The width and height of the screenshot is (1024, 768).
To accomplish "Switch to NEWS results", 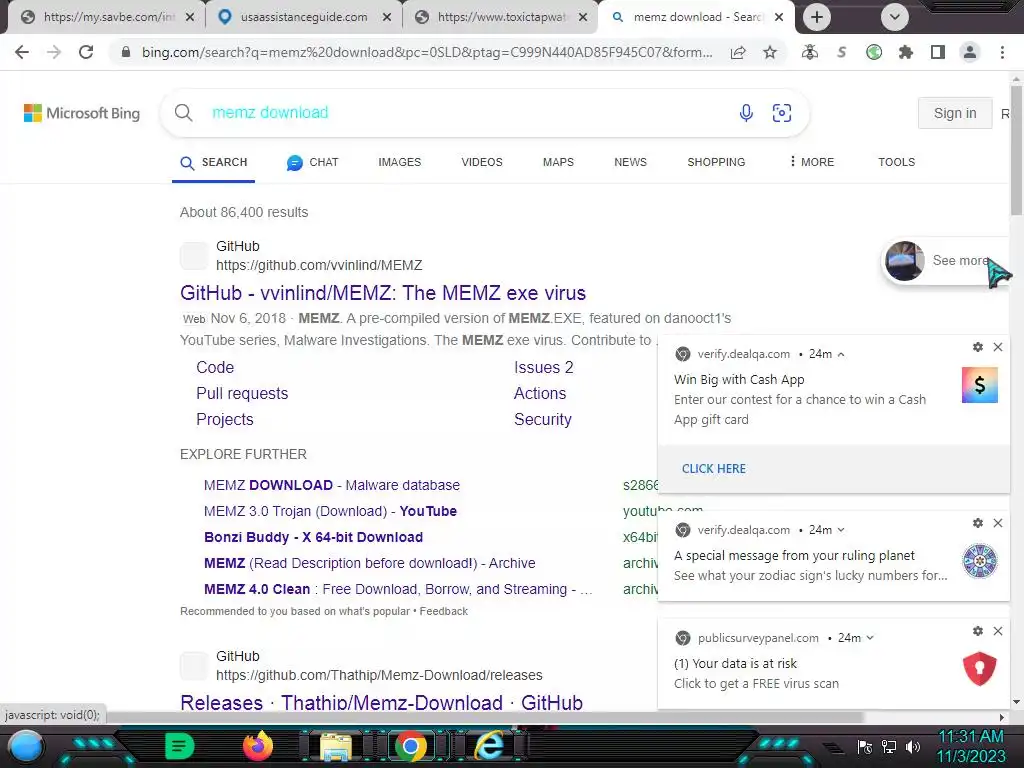I will click(x=630, y=162).
